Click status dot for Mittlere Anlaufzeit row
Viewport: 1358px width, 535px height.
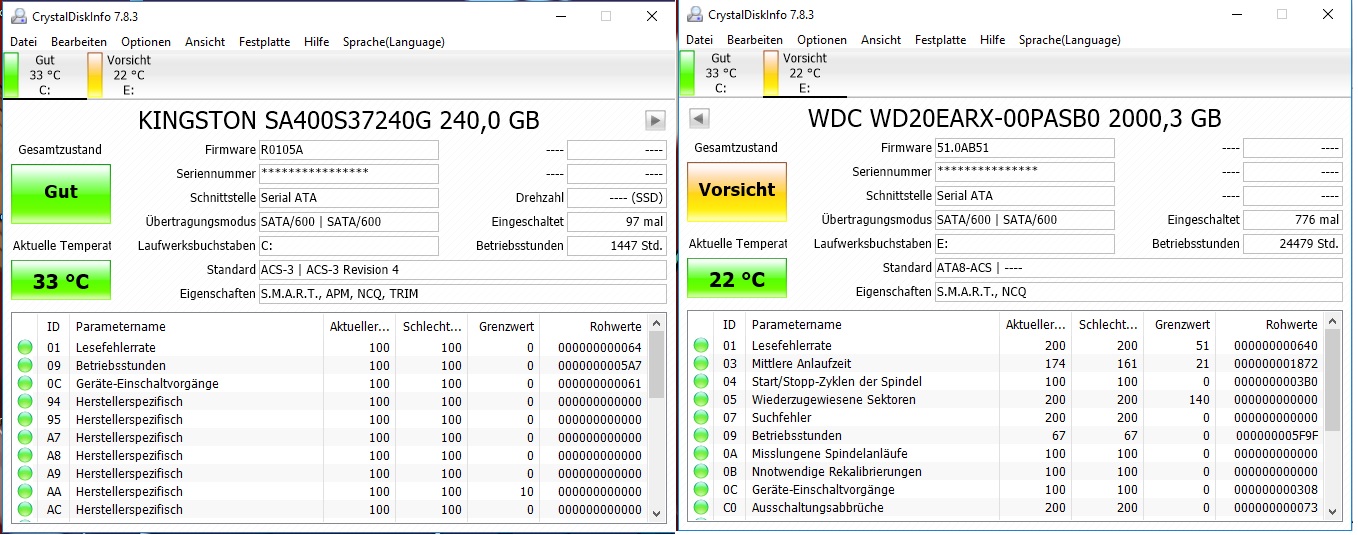coord(701,364)
